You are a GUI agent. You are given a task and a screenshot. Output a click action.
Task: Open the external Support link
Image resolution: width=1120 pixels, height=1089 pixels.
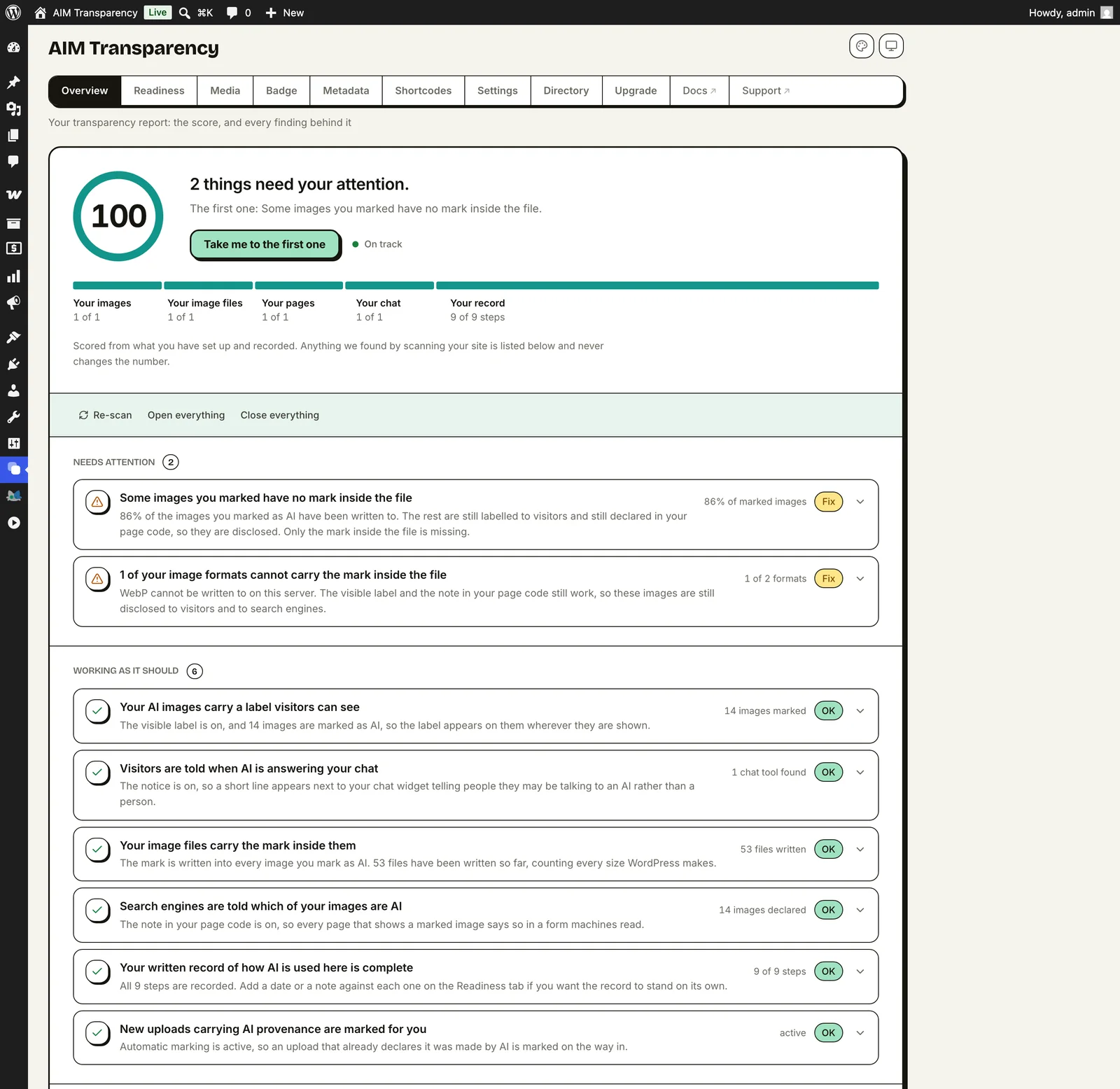coord(766,91)
